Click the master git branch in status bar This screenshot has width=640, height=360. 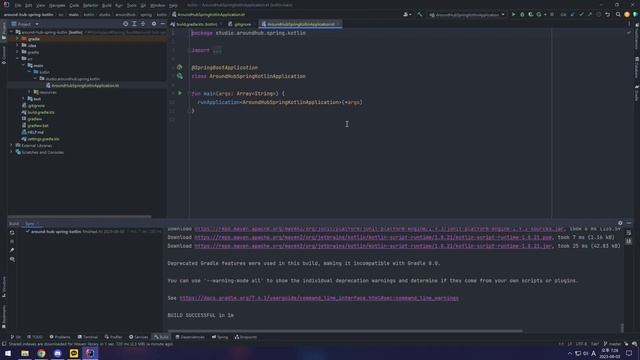coord(612,344)
